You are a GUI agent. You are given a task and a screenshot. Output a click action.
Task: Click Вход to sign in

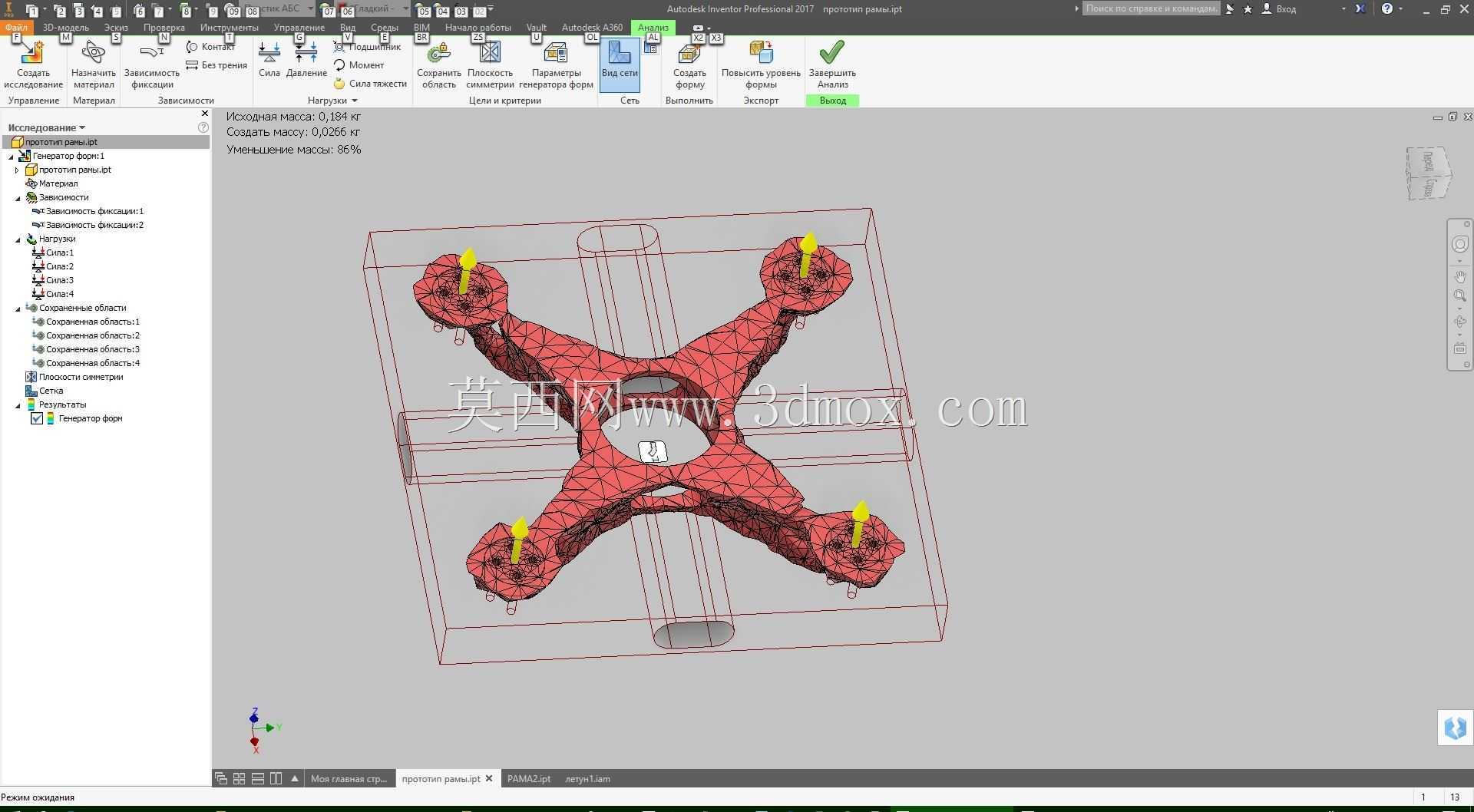pos(1286,9)
